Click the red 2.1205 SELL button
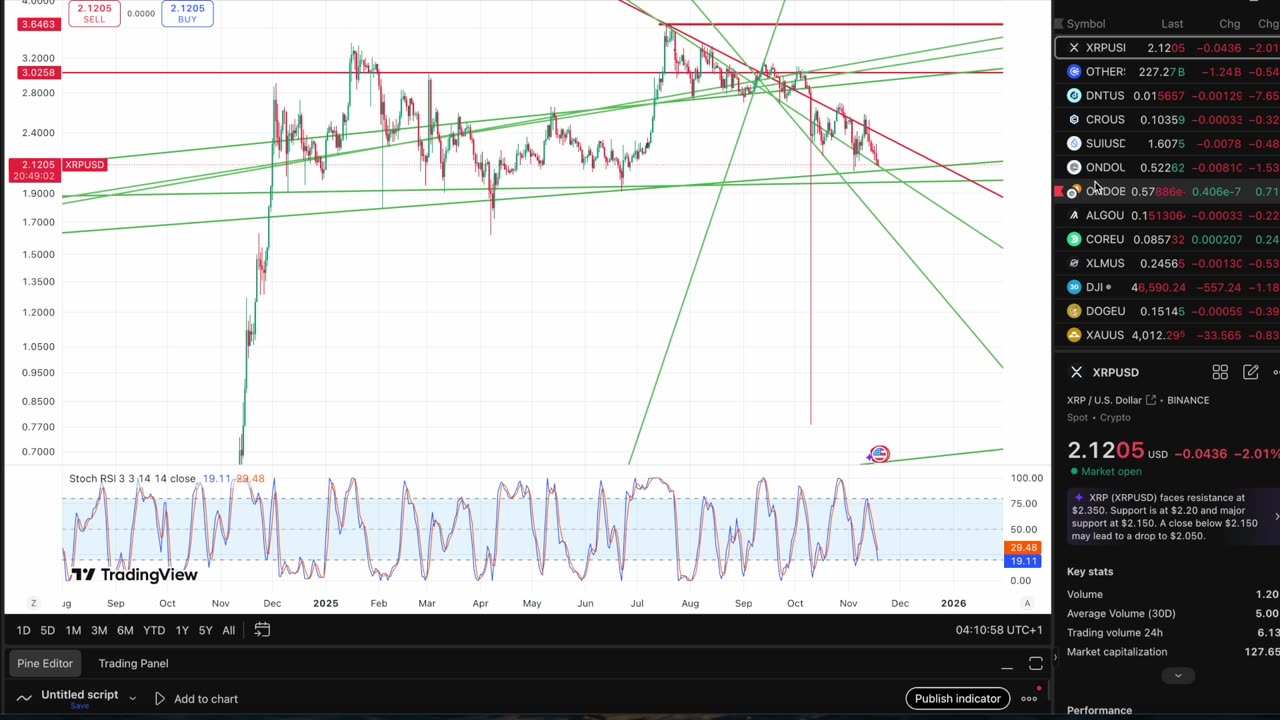Viewport: 1280px width, 720px height. pyautogui.click(x=94, y=13)
